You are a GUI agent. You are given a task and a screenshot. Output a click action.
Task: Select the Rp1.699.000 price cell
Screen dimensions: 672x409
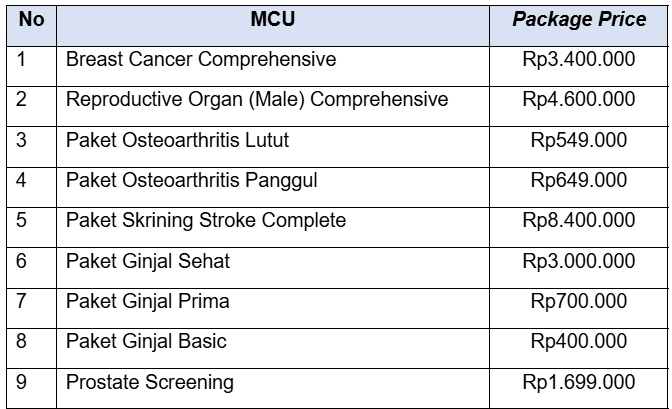tap(579, 388)
